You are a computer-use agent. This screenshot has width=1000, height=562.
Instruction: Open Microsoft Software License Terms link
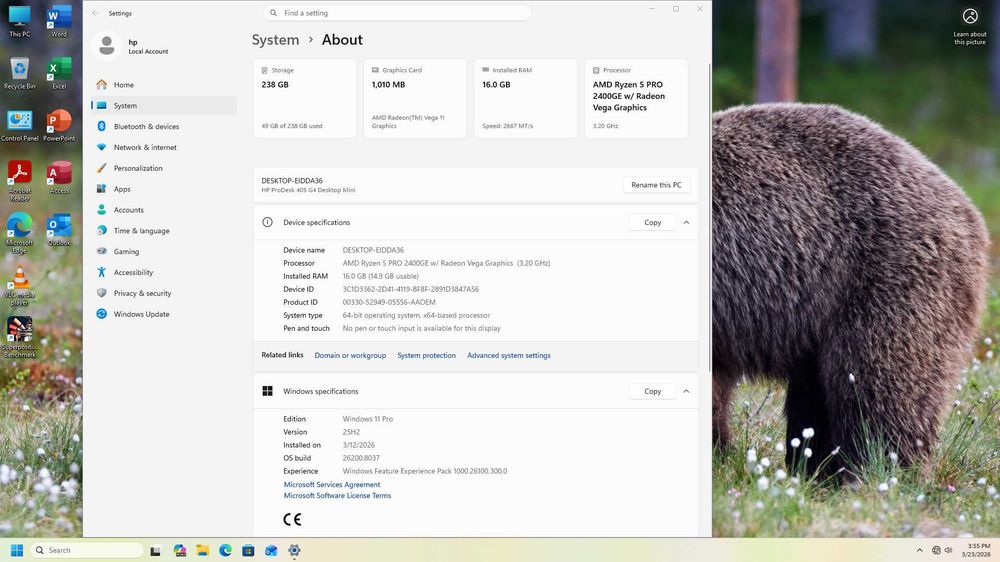click(x=337, y=496)
